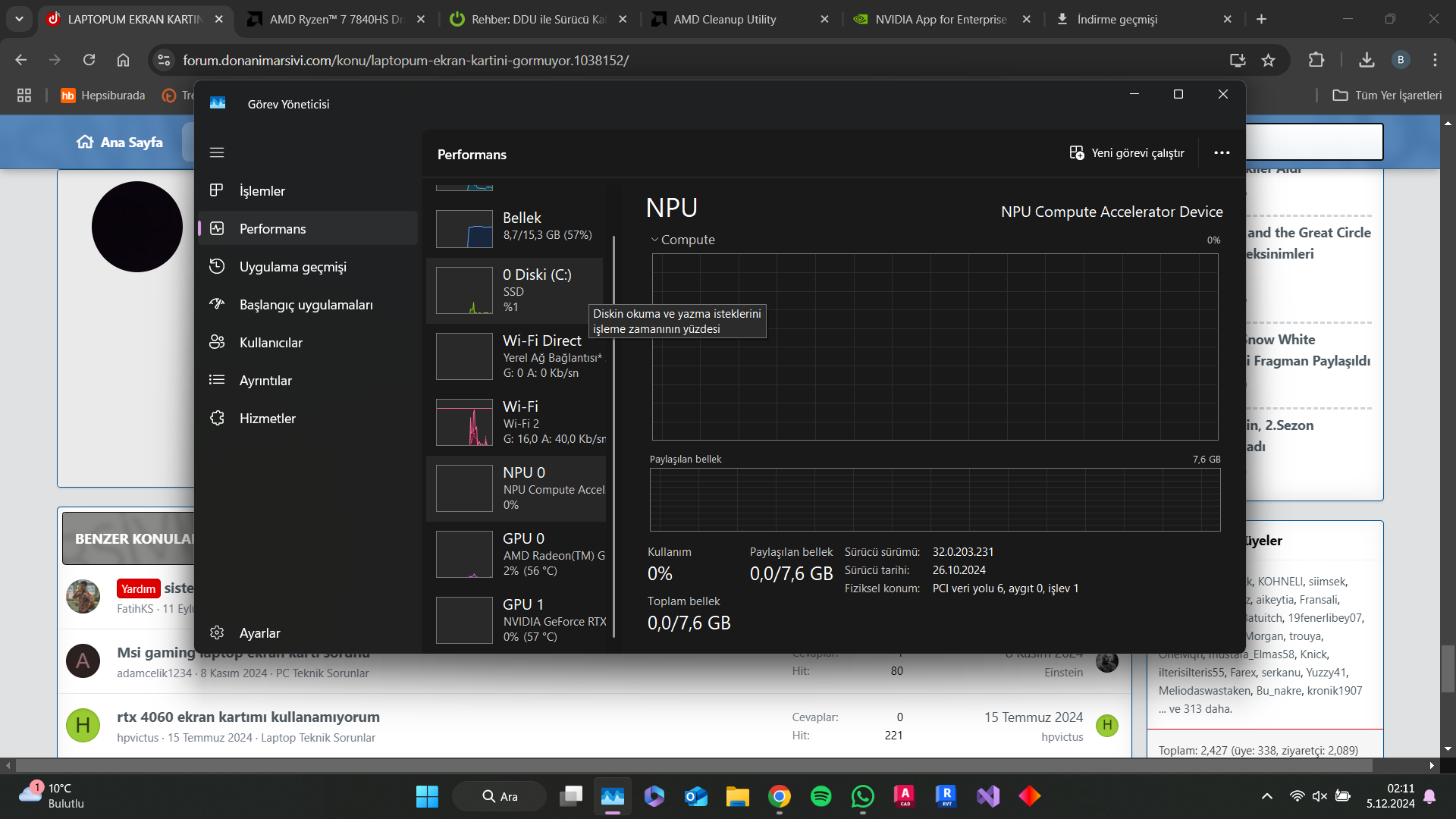Open Spotify from the taskbar
The height and width of the screenshot is (819, 1456).
(x=821, y=796)
